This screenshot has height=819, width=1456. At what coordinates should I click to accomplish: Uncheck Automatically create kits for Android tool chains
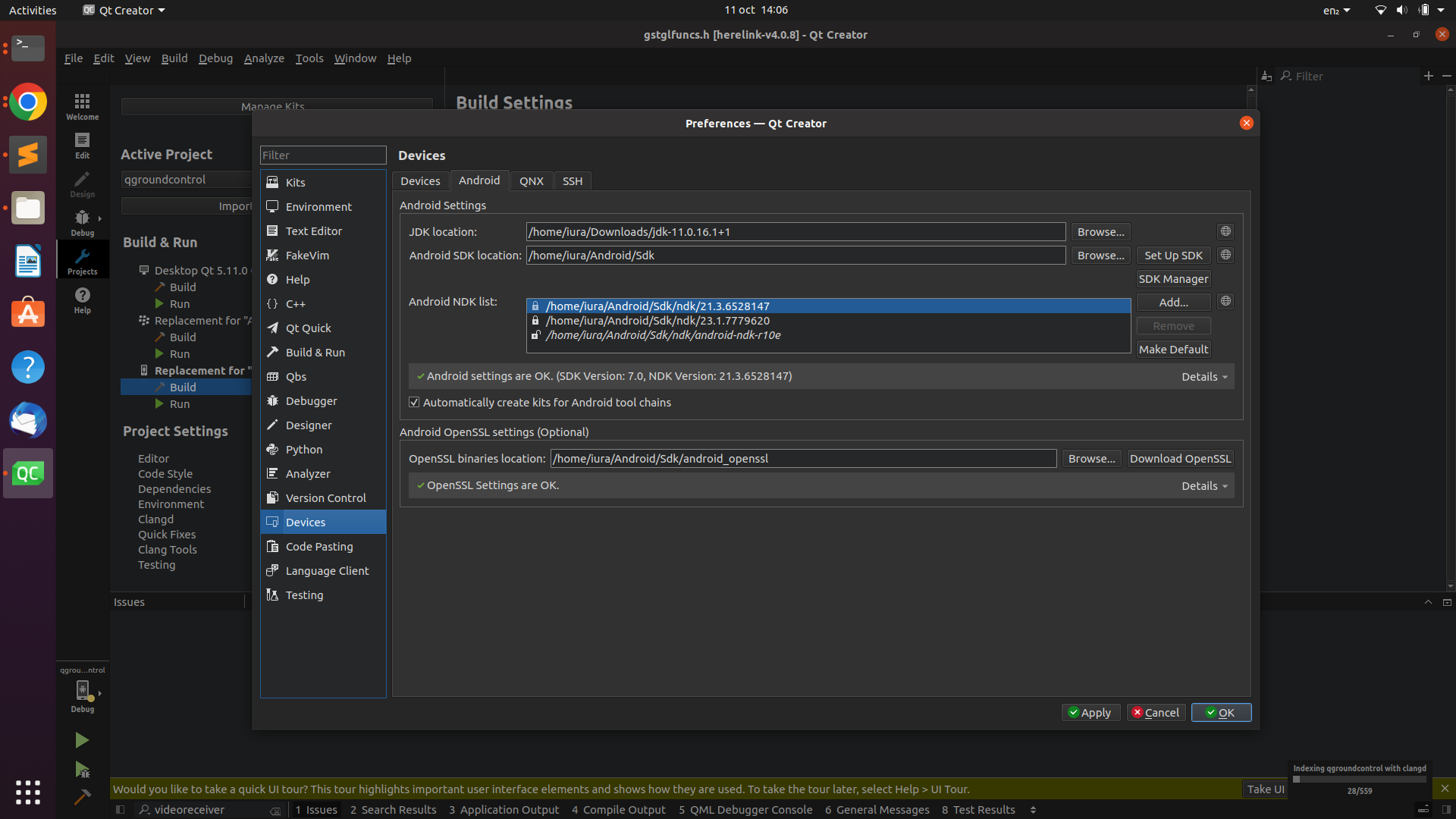414,402
